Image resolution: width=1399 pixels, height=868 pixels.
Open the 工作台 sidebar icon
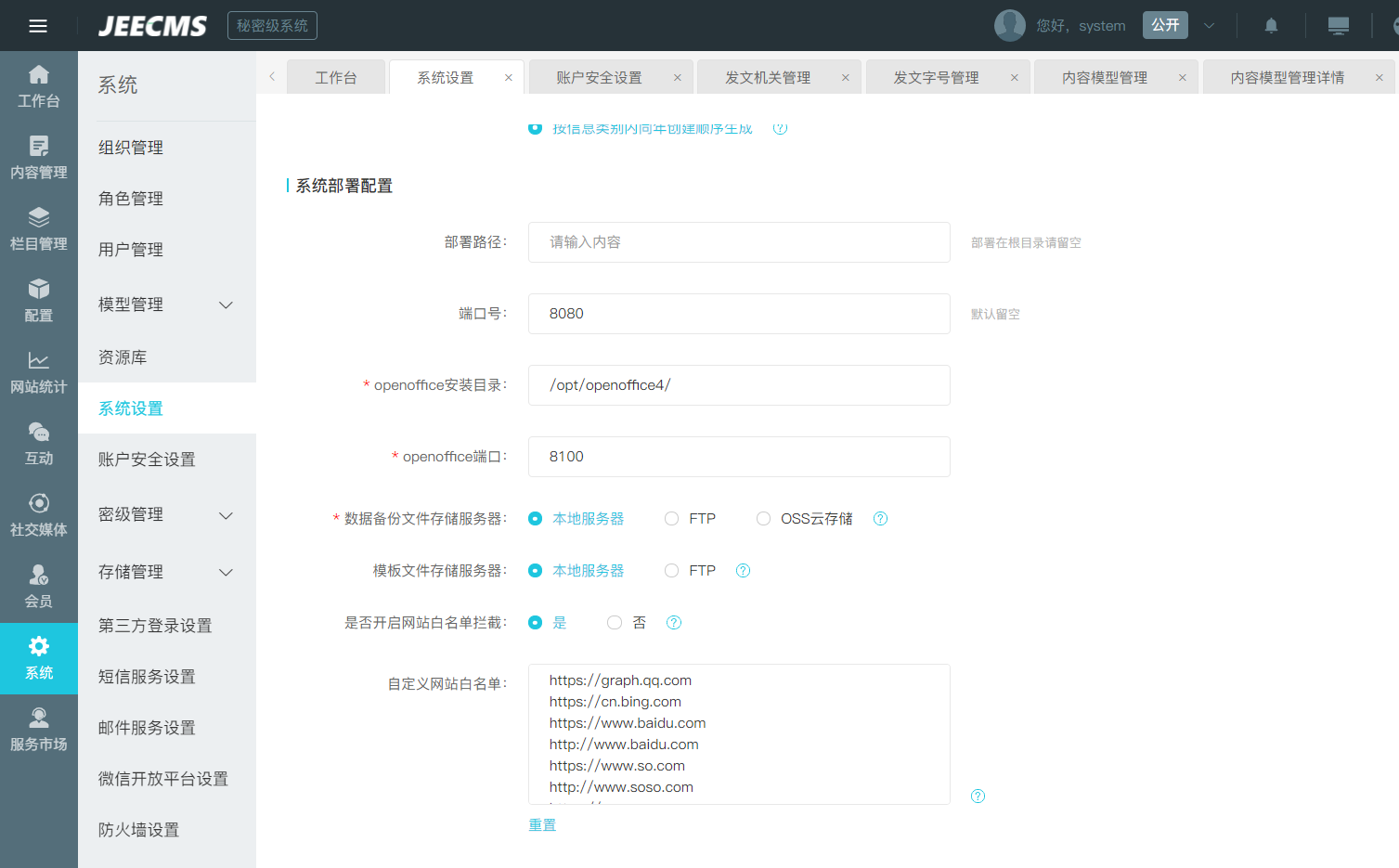click(39, 86)
